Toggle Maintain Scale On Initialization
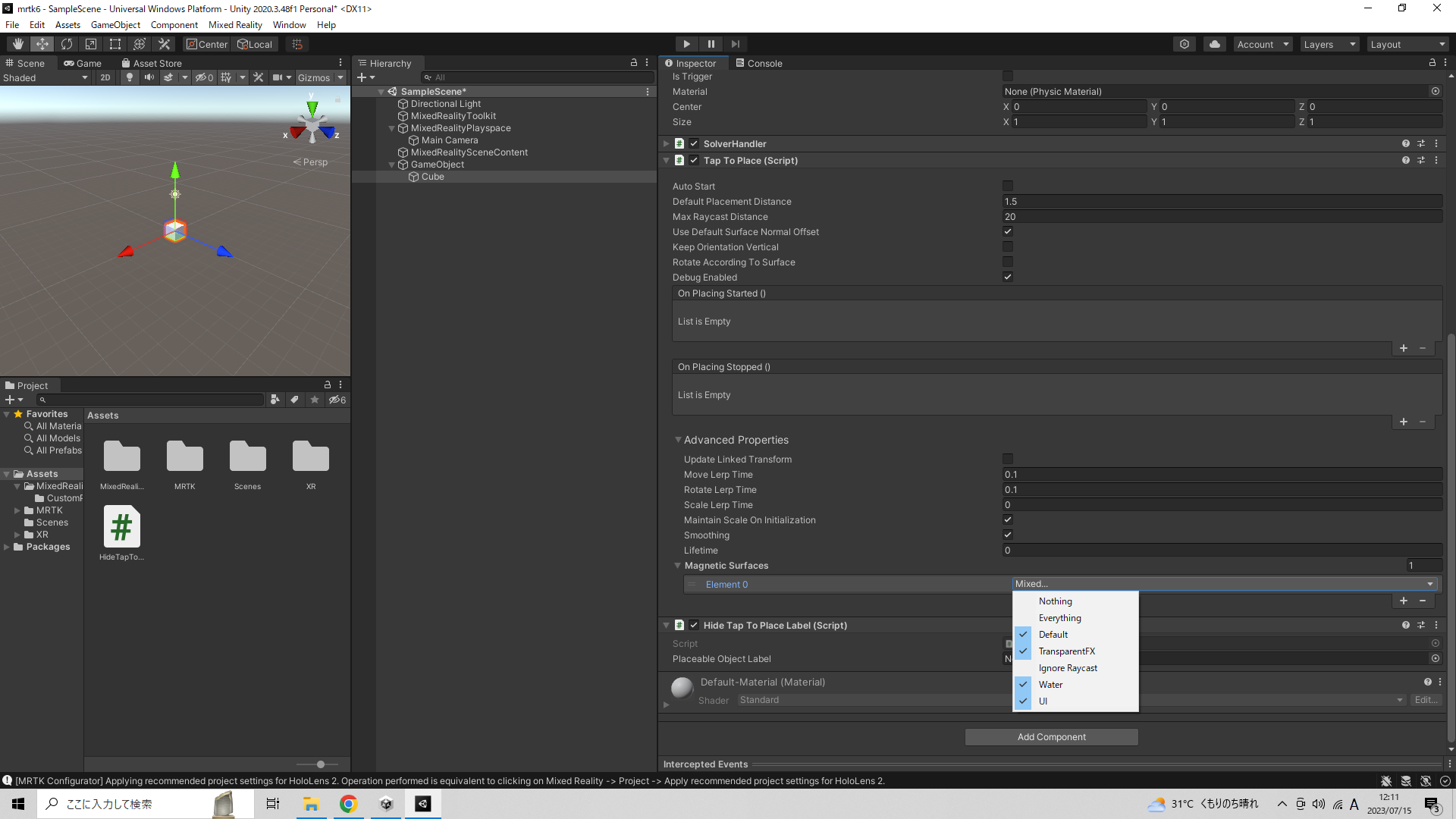The image size is (1456, 819). (x=1008, y=519)
